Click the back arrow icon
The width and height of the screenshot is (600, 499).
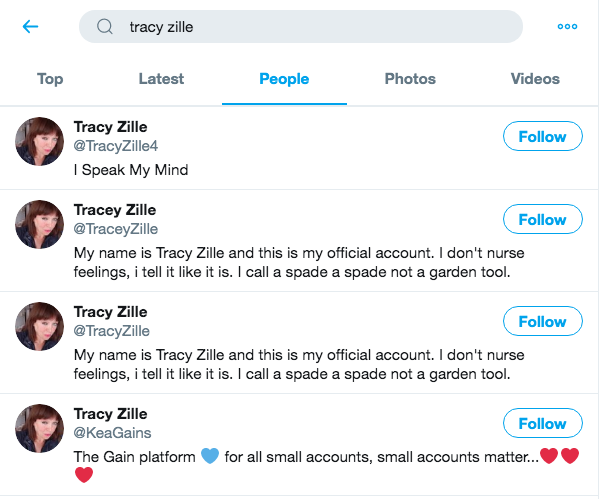click(30, 27)
